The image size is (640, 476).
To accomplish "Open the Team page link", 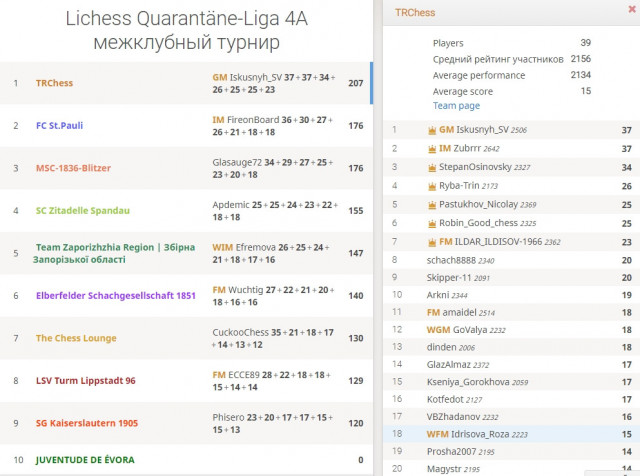I will tap(456, 106).
